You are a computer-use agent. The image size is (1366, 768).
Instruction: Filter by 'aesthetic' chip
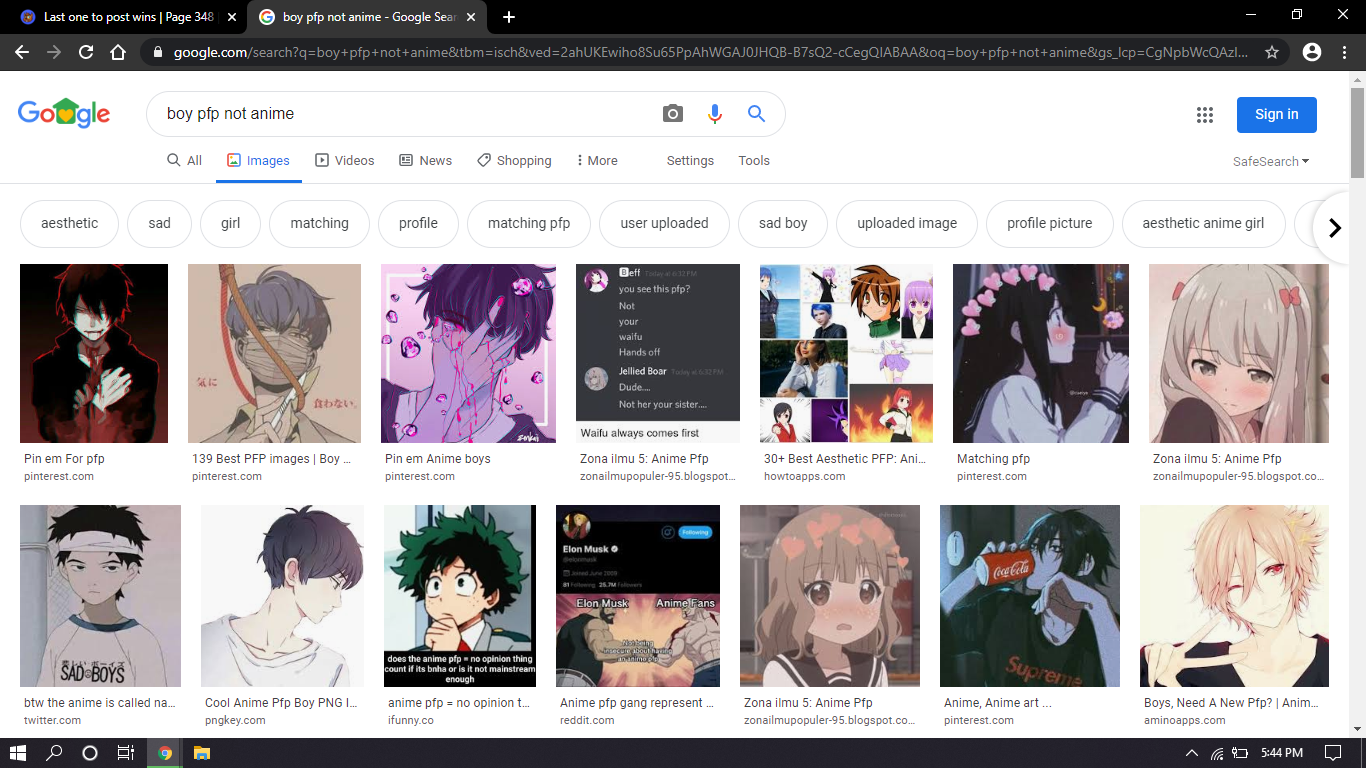[70, 224]
